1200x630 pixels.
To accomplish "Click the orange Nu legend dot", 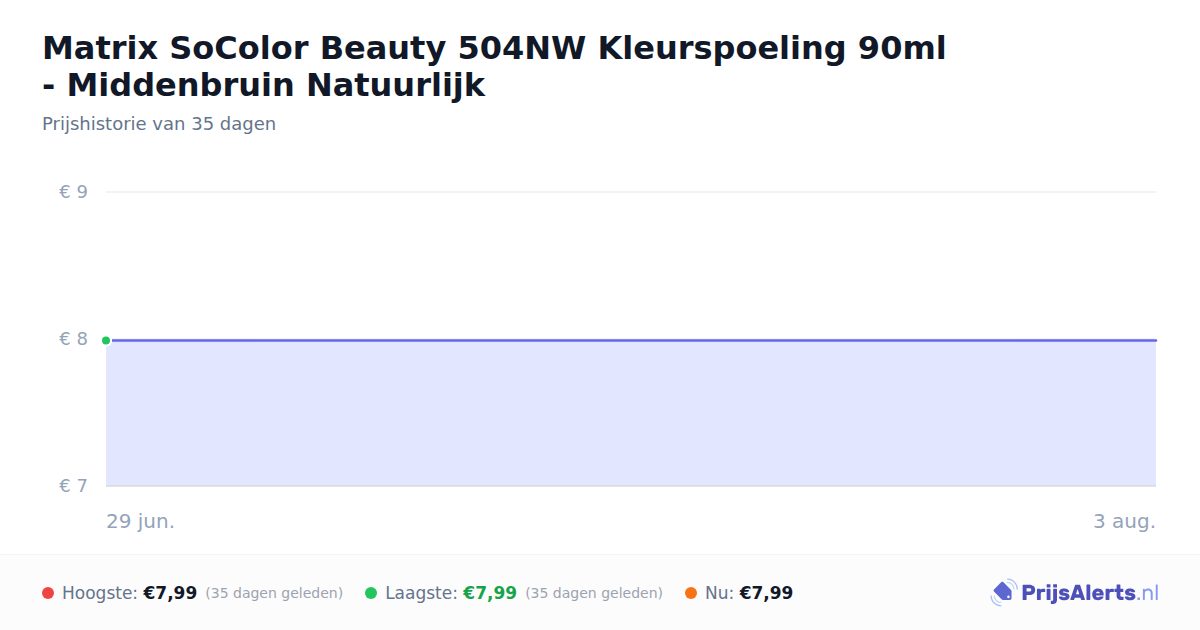I will point(691,593).
